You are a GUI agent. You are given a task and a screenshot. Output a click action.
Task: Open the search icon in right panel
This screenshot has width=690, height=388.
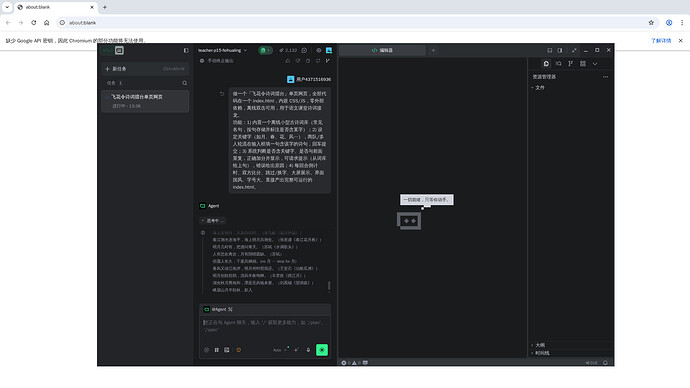(558, 64)
